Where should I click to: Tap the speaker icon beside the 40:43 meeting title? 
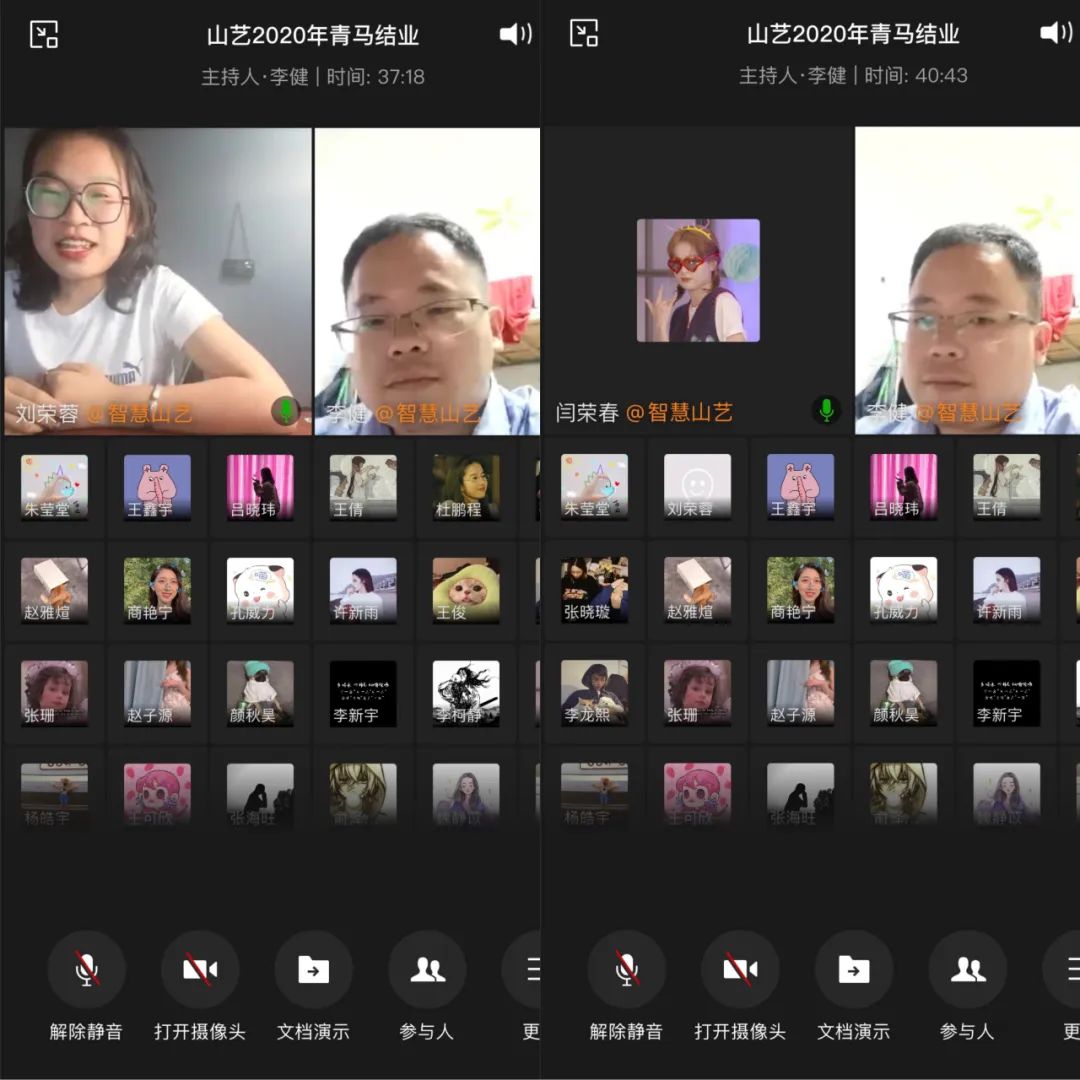pos(1056,34)
